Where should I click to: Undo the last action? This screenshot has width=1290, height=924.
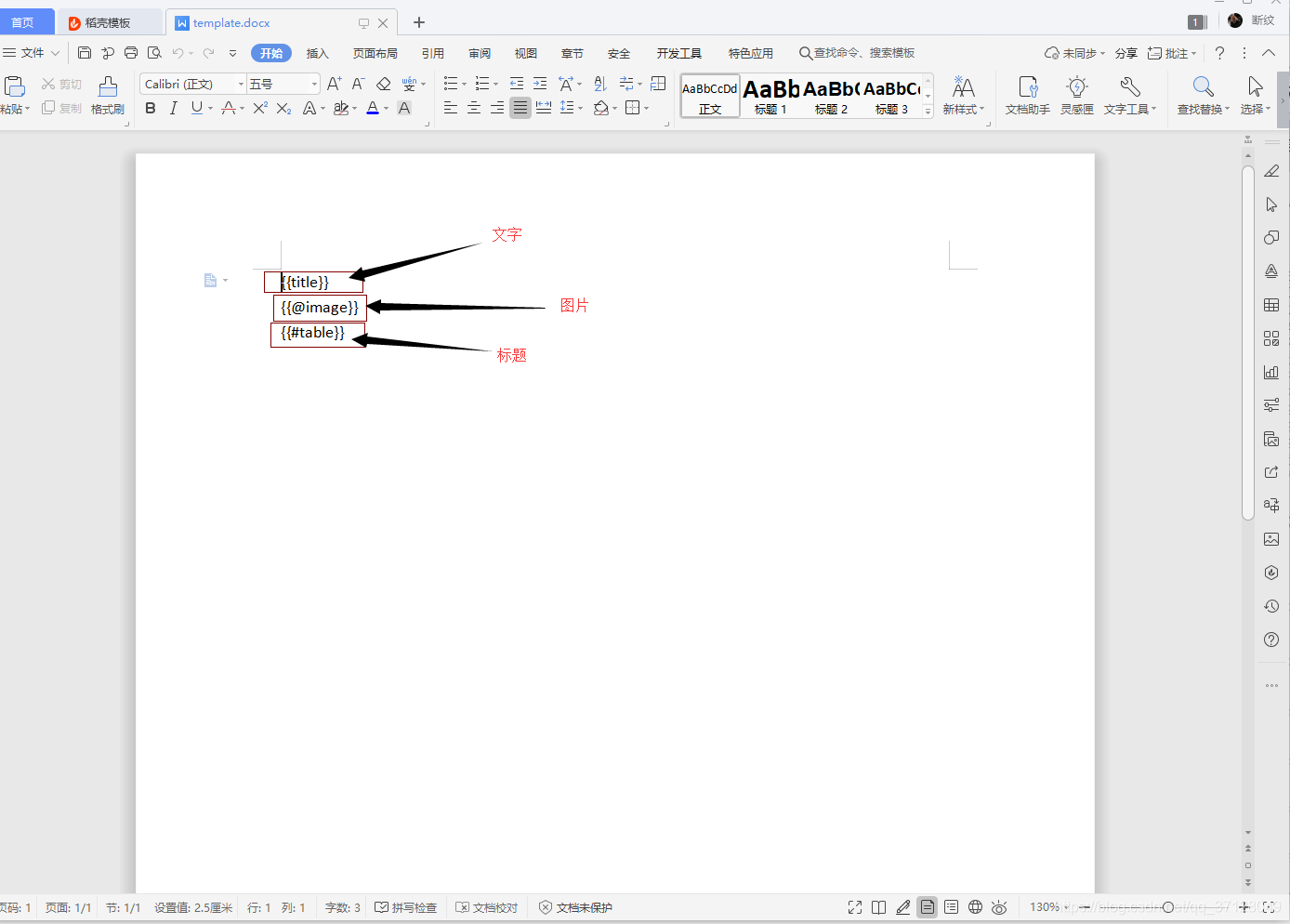[178, 53]
